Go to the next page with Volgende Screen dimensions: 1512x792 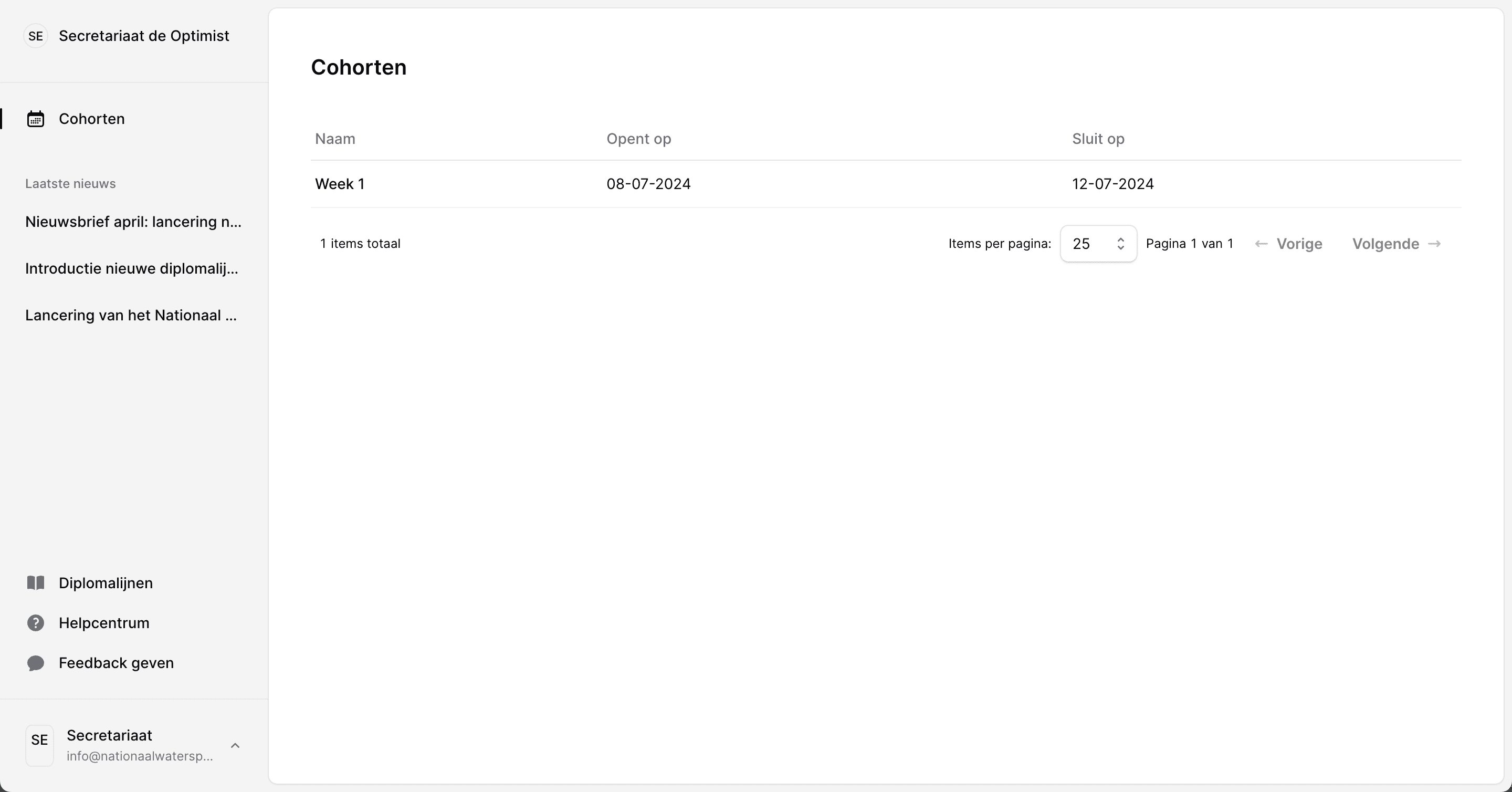tap(1396, 244)
